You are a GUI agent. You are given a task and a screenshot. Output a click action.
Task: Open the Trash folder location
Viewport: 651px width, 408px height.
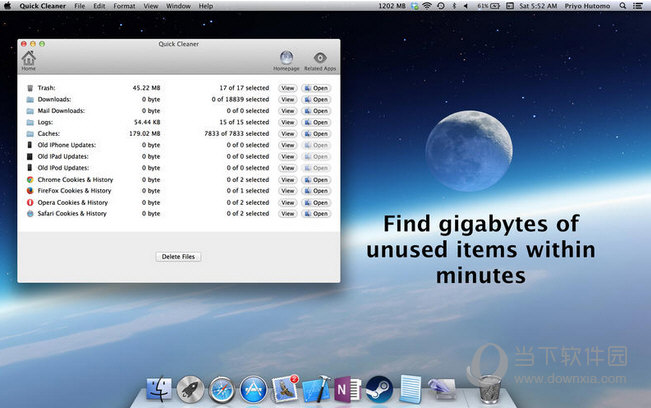(x=316, y=88)
